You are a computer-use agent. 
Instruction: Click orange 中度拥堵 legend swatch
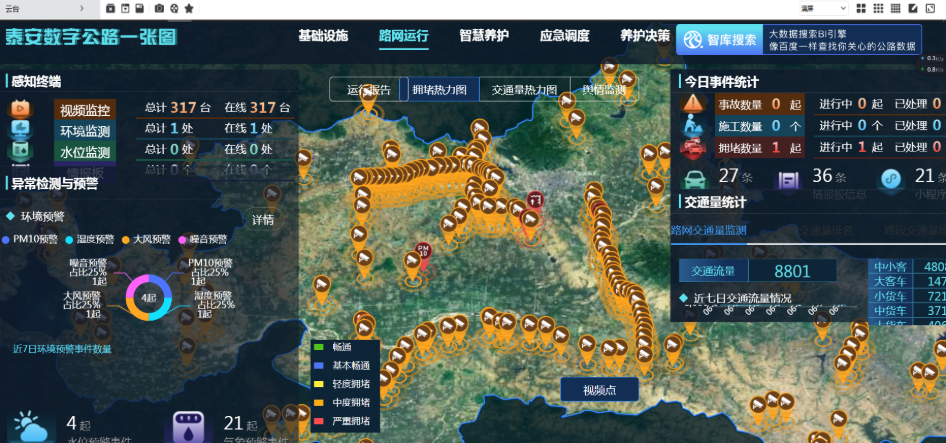tap(320, 402)
